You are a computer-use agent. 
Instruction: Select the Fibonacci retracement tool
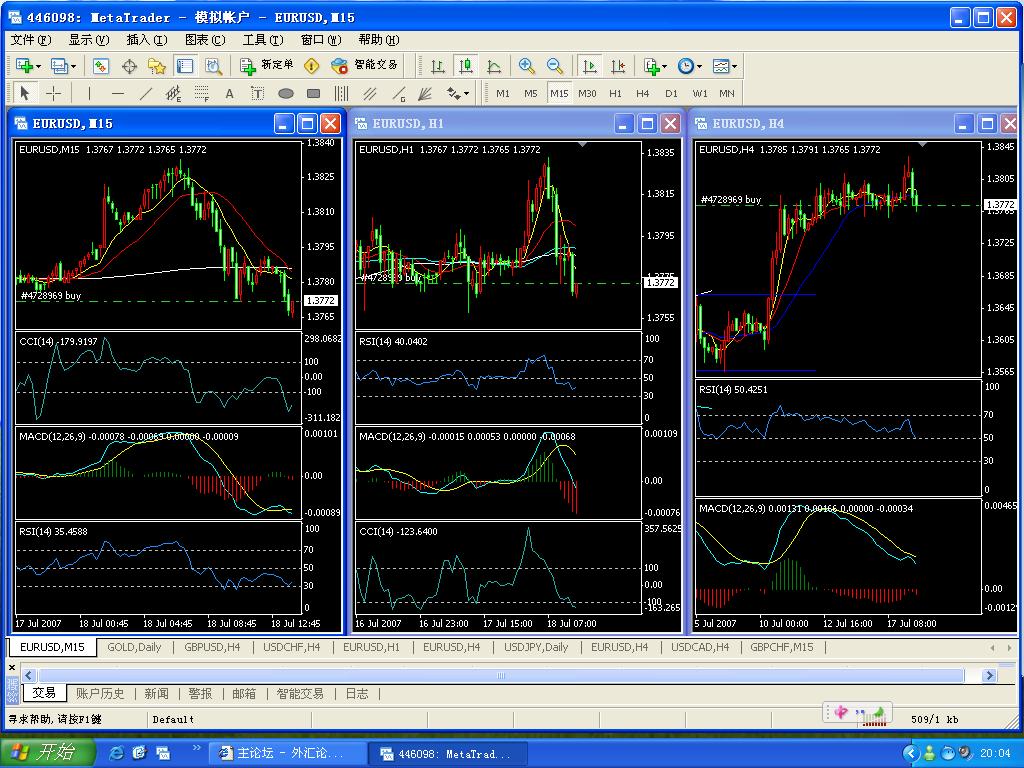tap(201, 93)
